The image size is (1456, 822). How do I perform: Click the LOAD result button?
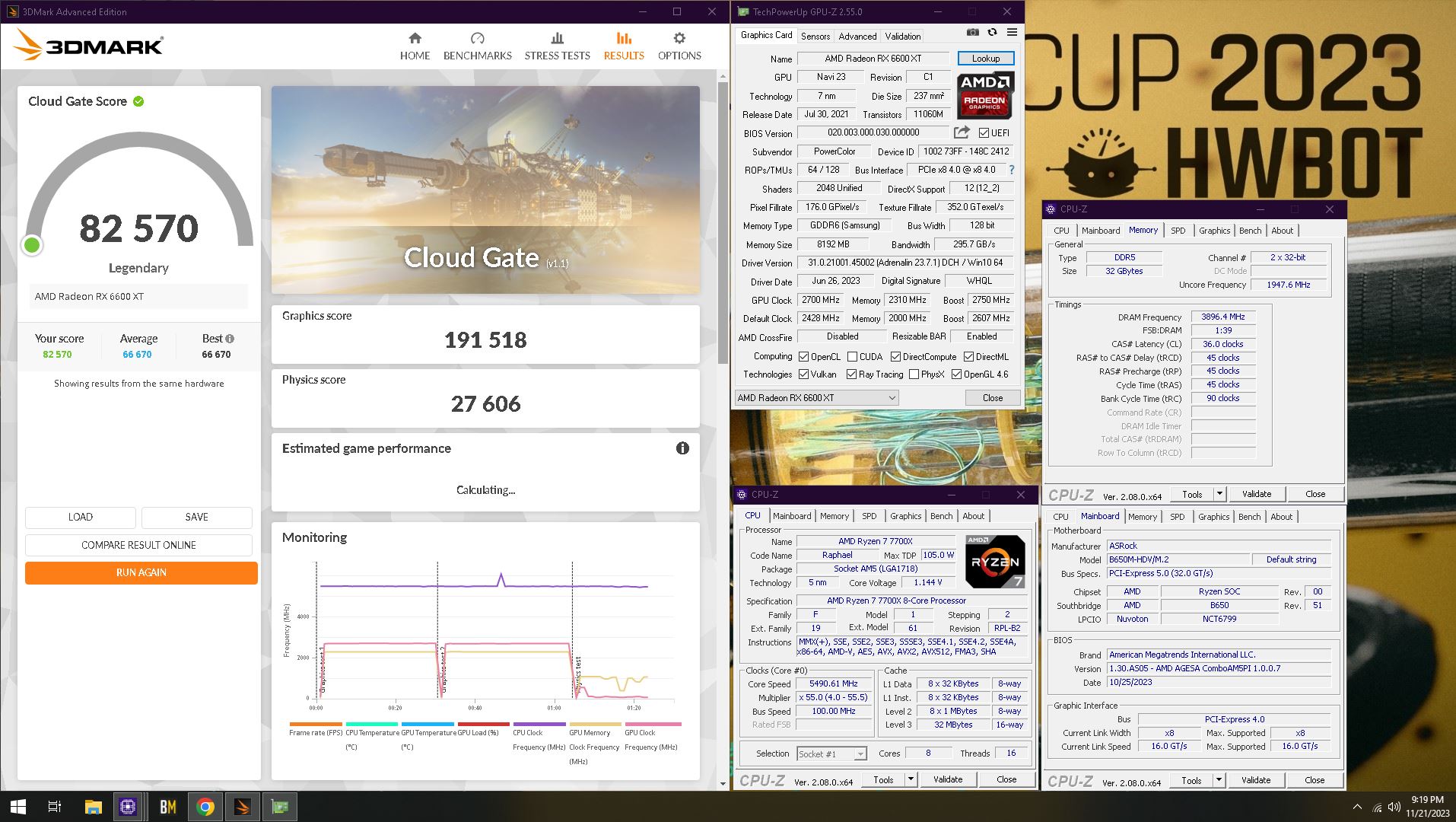(x=80, y=517)
